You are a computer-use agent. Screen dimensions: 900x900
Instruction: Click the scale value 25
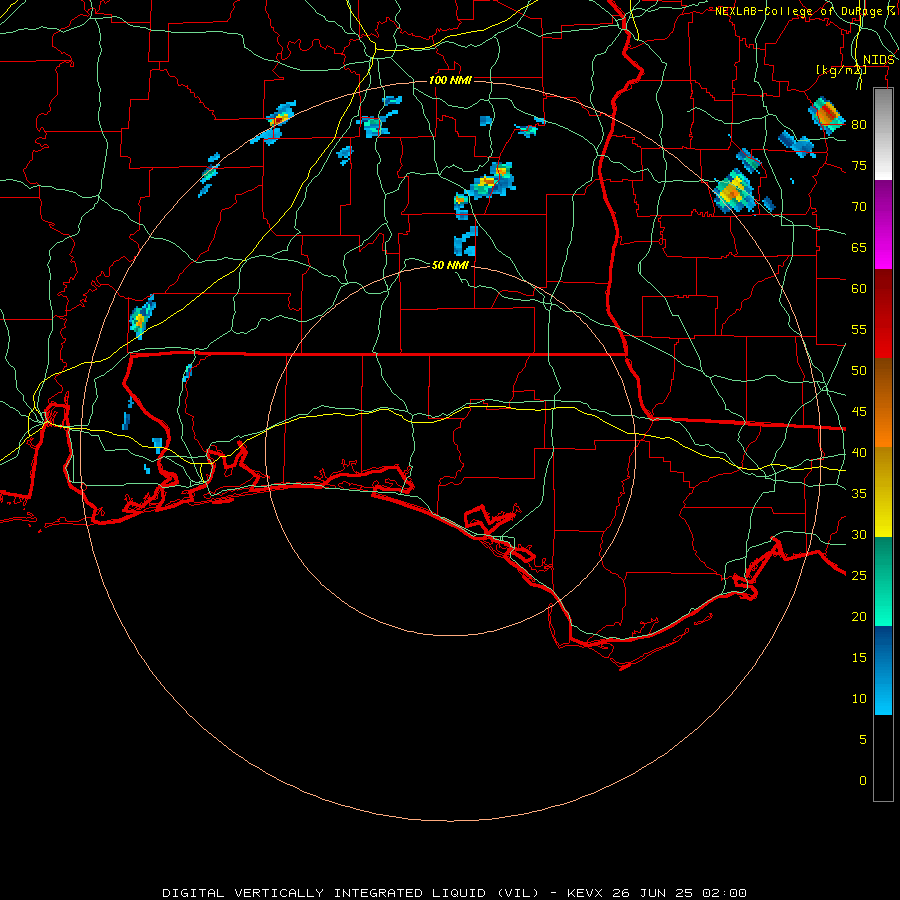[x=859, y=575]
